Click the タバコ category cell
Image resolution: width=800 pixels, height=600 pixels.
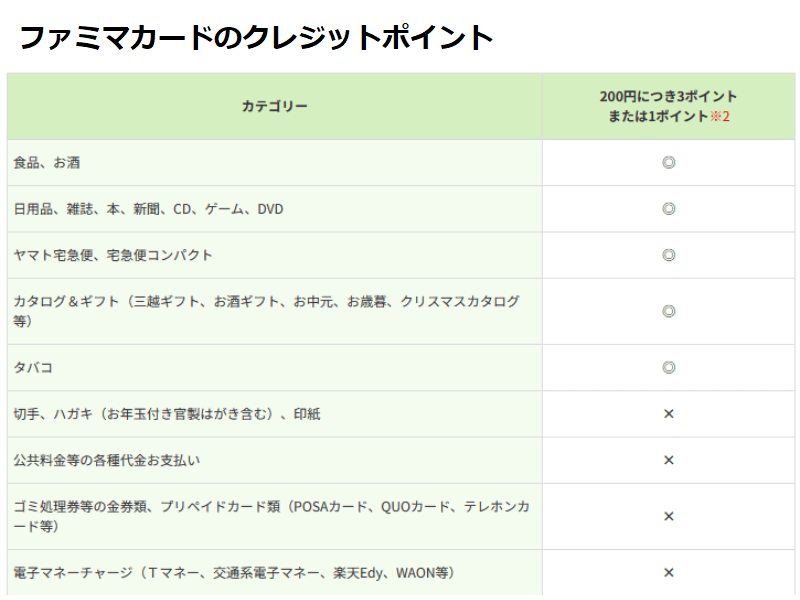tap(33, 368)
